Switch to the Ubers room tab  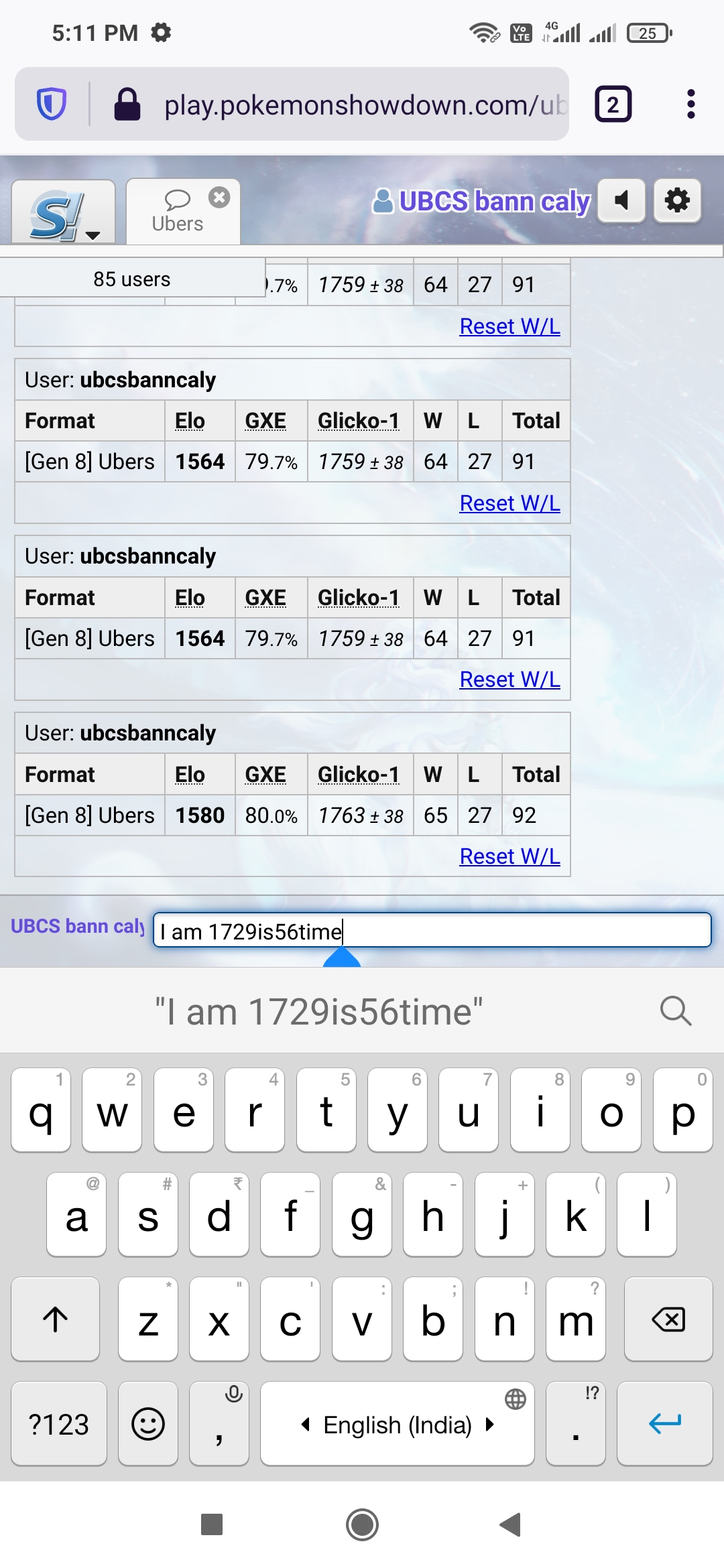click(183, 212)
